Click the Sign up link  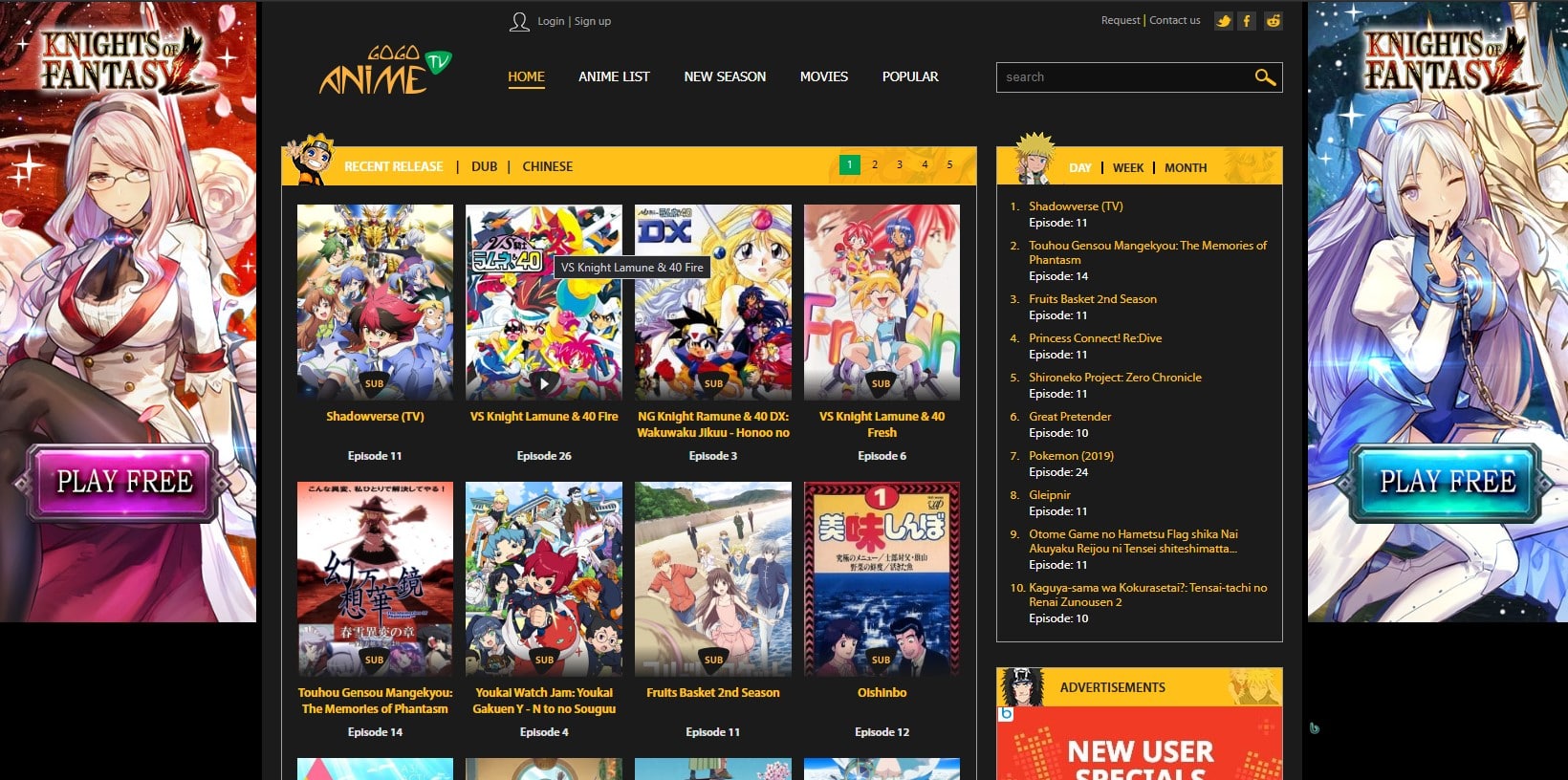(593, 21)
